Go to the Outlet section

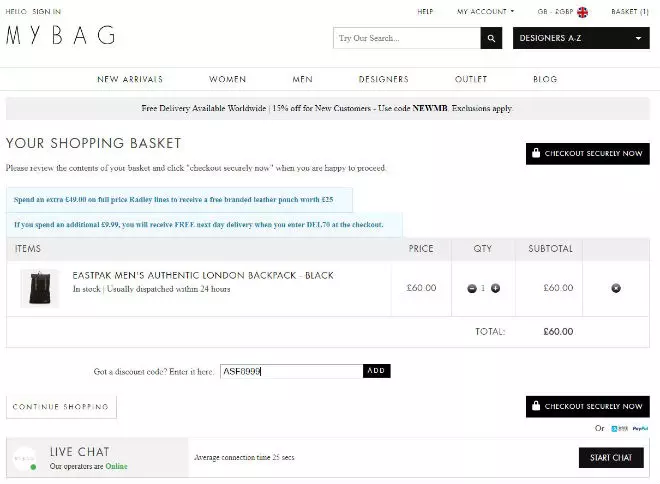click(x=471, y=79)
